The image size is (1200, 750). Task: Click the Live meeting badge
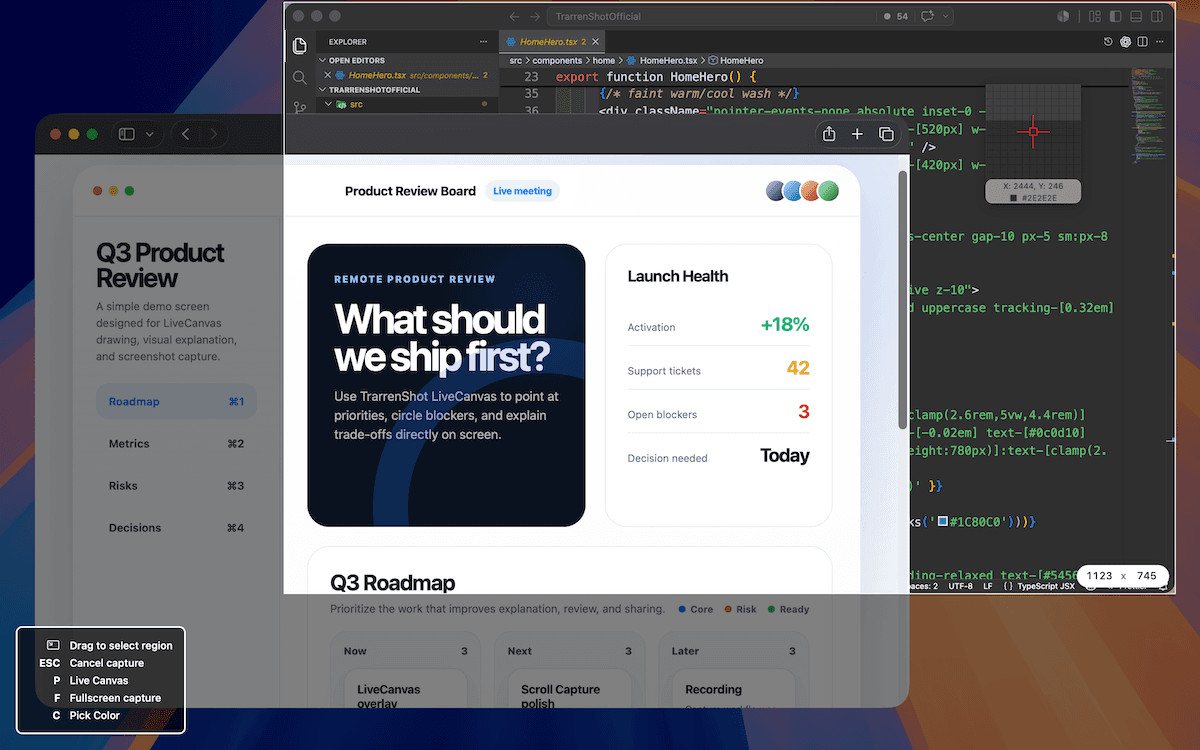pyautogui.click(x=522, y=191)
